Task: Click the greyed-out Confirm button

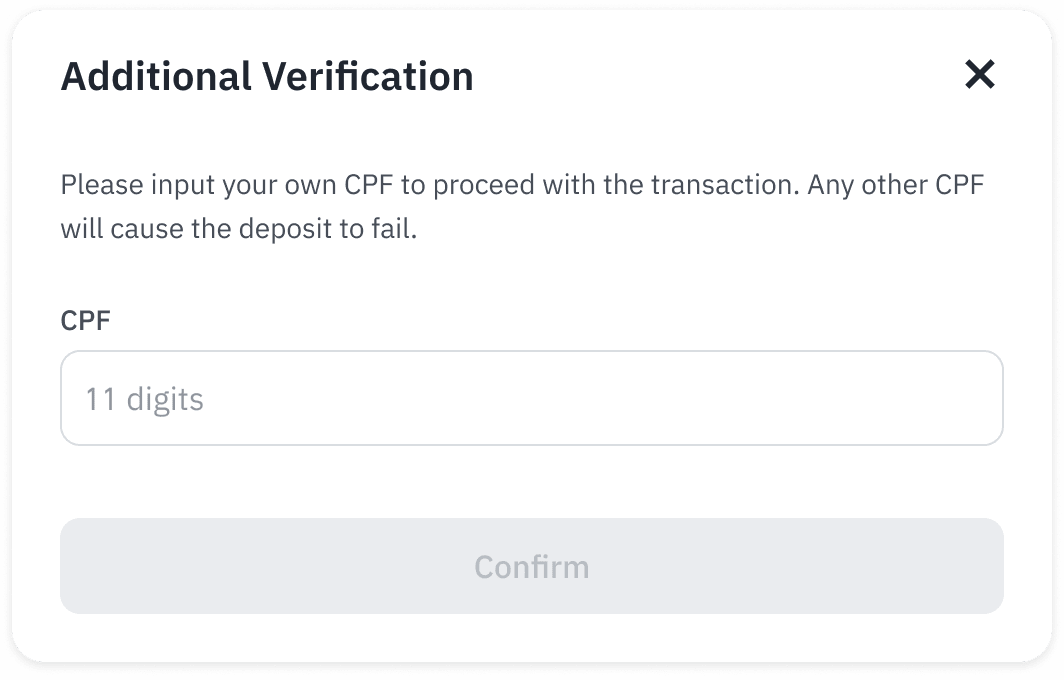Action: 531,566
